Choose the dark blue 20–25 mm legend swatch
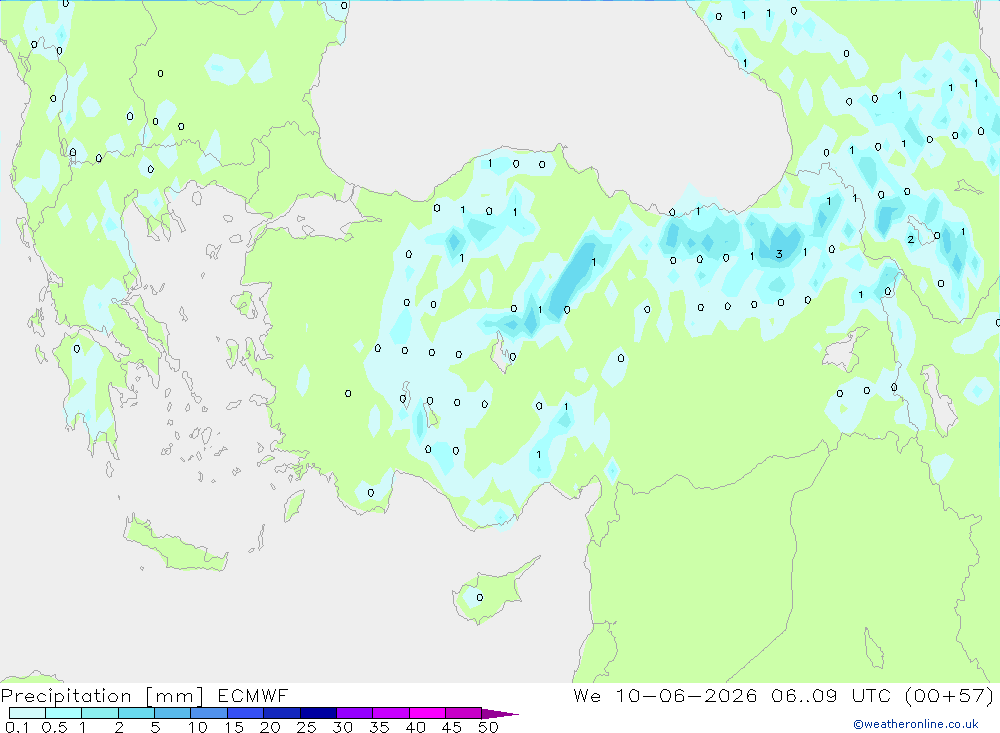The height and width of the screenshot is (733, 1000). 281,713
